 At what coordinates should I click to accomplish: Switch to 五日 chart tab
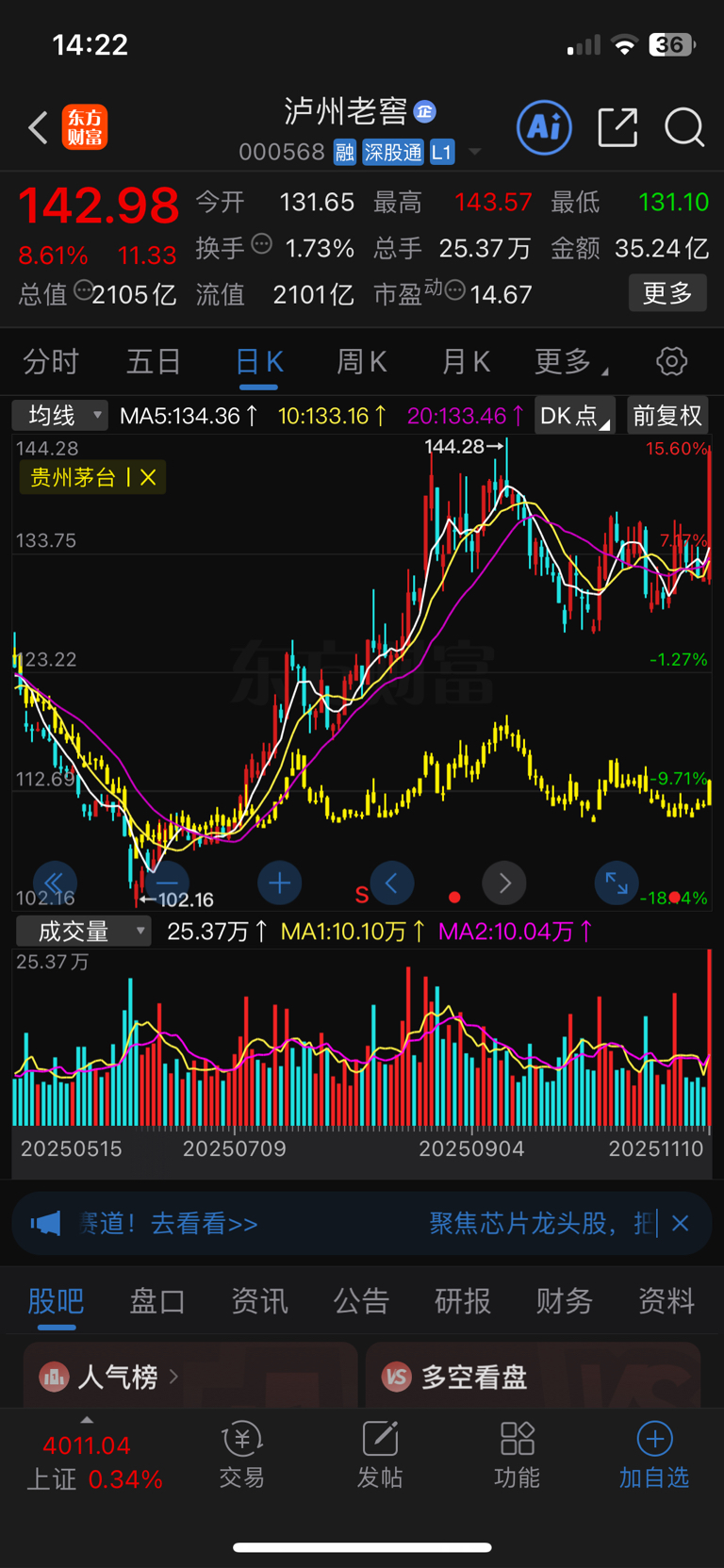coord(154,361)
